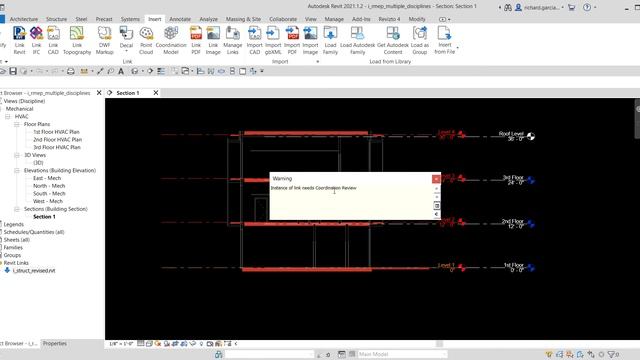Open the Massing & Site tab
640x360 pixels.
(243, 19)
